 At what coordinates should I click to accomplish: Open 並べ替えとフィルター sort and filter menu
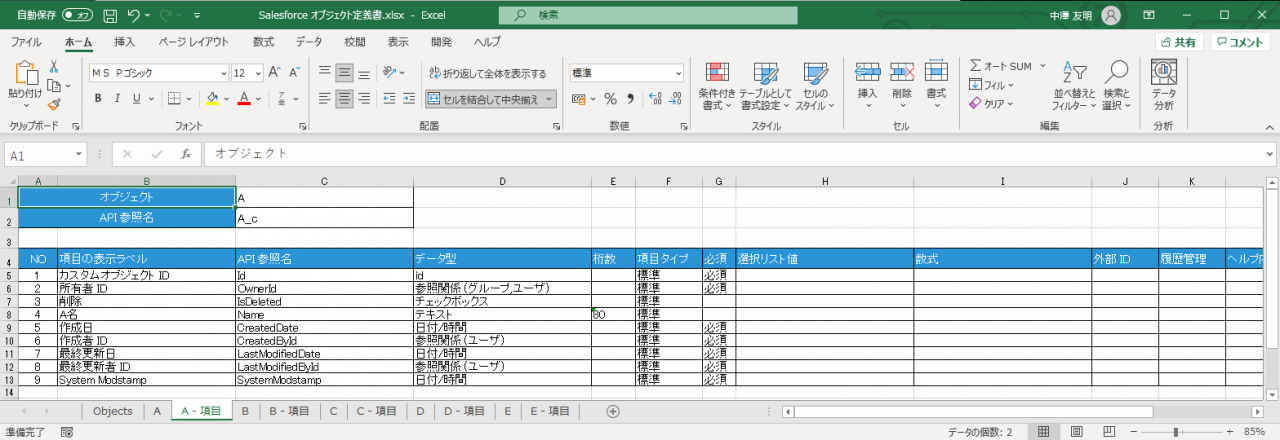[1074, 85]
